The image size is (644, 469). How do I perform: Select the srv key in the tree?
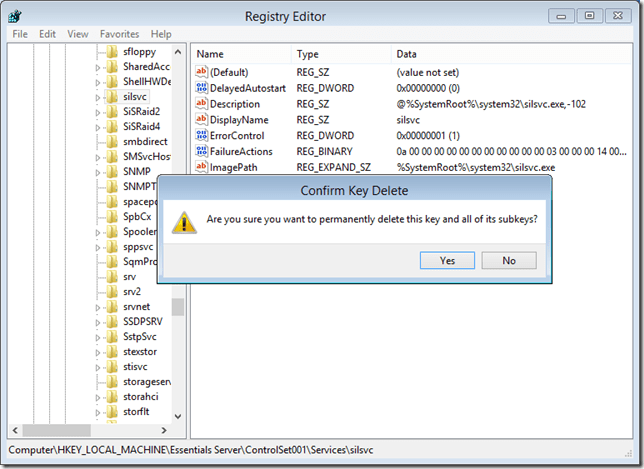pyautogui.click(x=129, y=277)
